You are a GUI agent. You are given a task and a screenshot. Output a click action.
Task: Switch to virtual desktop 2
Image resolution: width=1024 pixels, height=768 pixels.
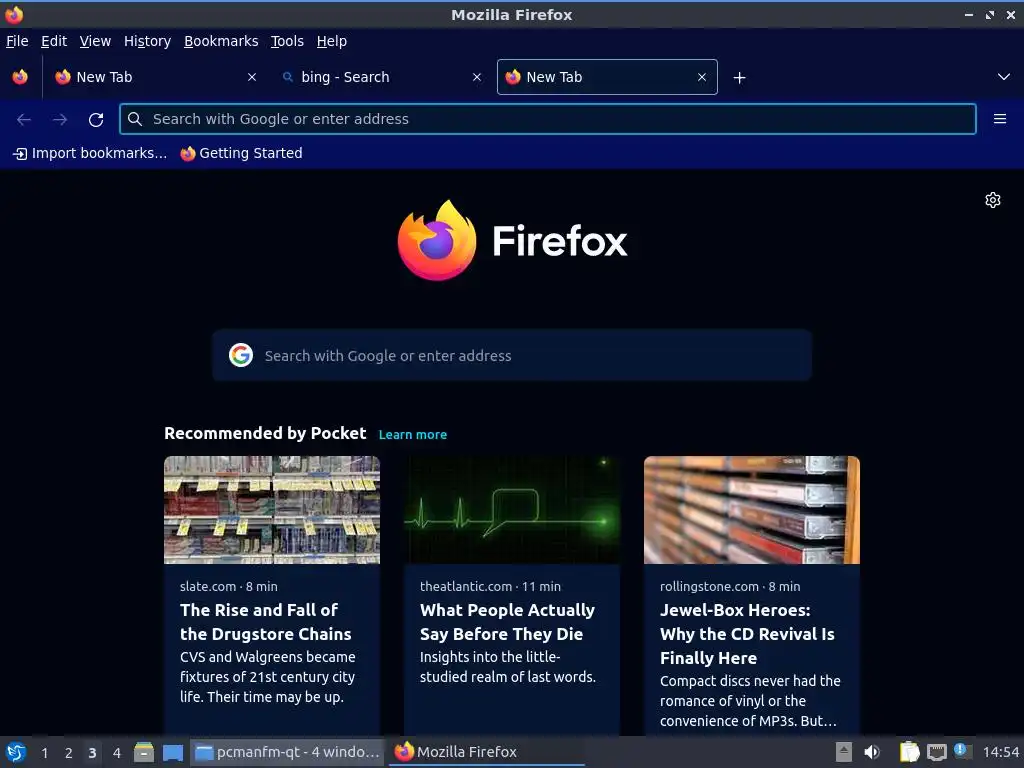pyautogui.click(x=69, y=753)
